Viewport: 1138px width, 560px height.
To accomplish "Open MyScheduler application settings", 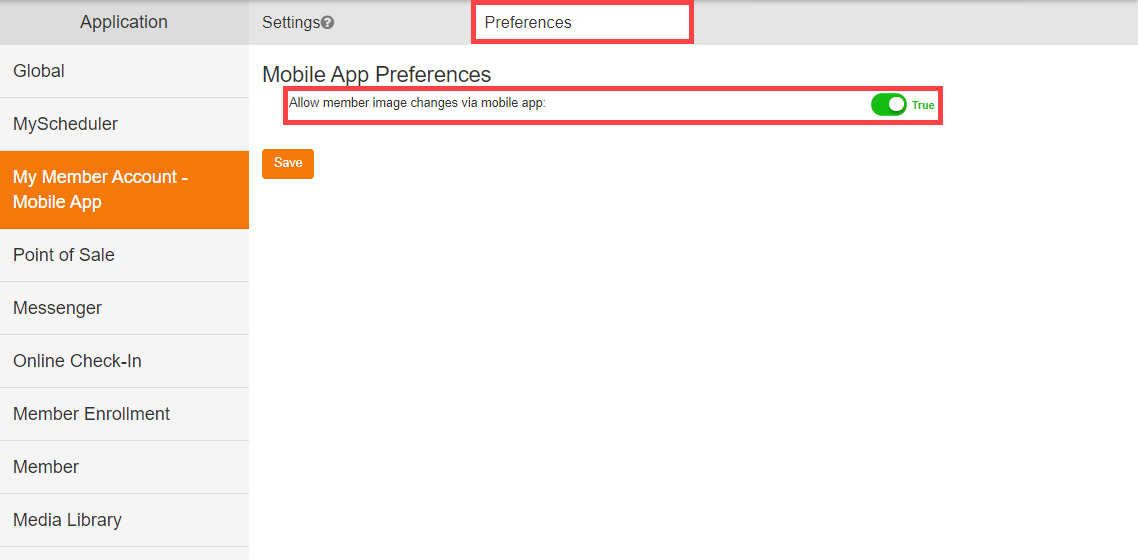I will pyautogui.click(x=124, y=124).
